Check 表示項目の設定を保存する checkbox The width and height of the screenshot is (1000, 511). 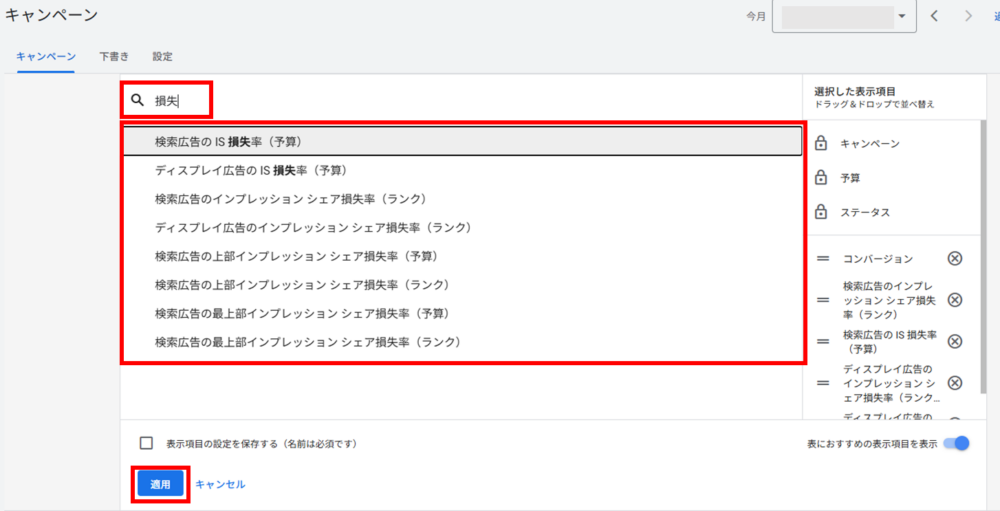click(x=147, y=443)
